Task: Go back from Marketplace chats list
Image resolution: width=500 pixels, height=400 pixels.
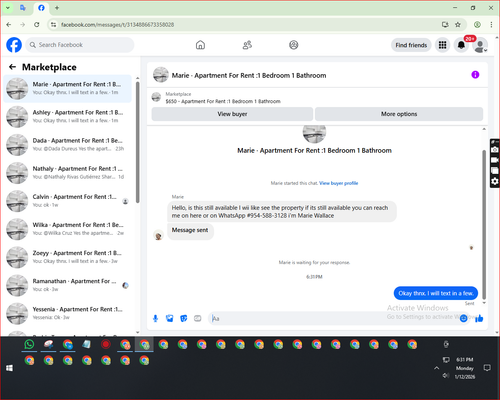Action: pos(12,67)
